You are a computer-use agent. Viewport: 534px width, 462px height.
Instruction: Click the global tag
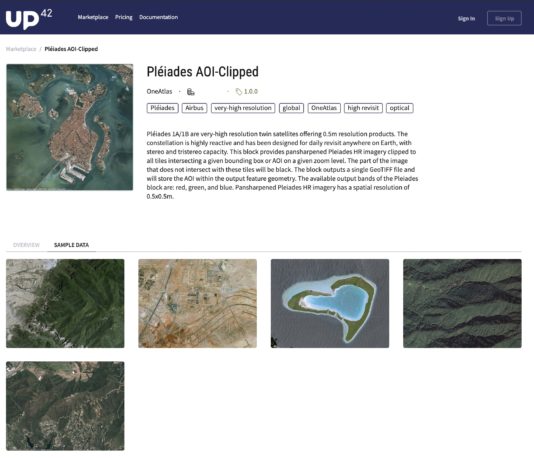tap(291, 108)
